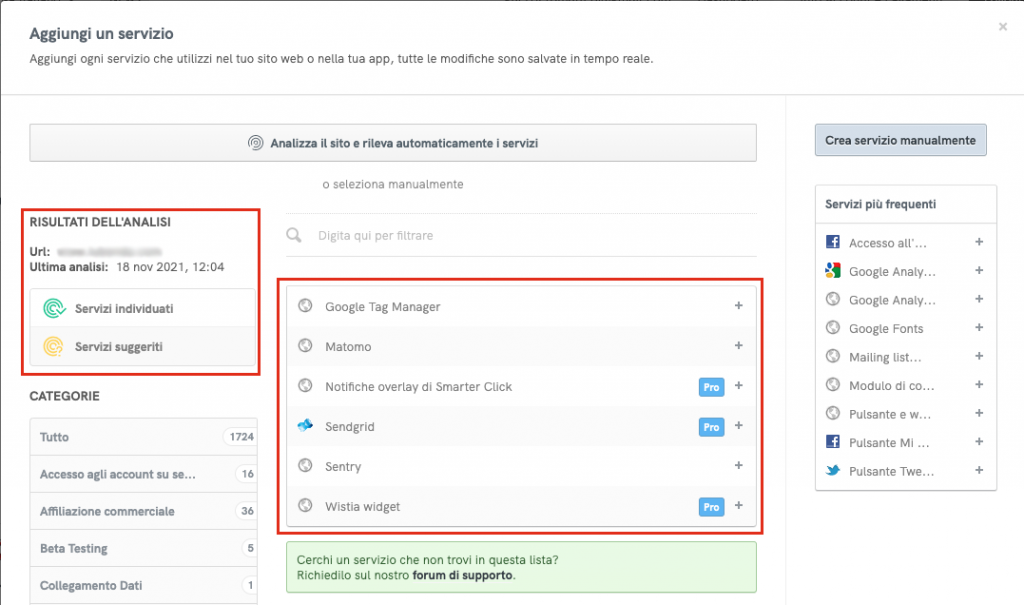Expand Sentry using the plus symbol
Viewport: 1024px width, 605px height.
pyautogui.click(x=739, y=466)
